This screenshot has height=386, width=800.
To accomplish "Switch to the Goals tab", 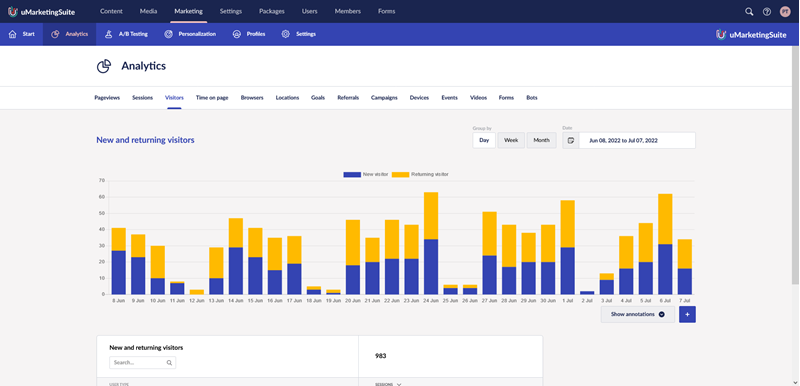I will (x=318, y=98).
